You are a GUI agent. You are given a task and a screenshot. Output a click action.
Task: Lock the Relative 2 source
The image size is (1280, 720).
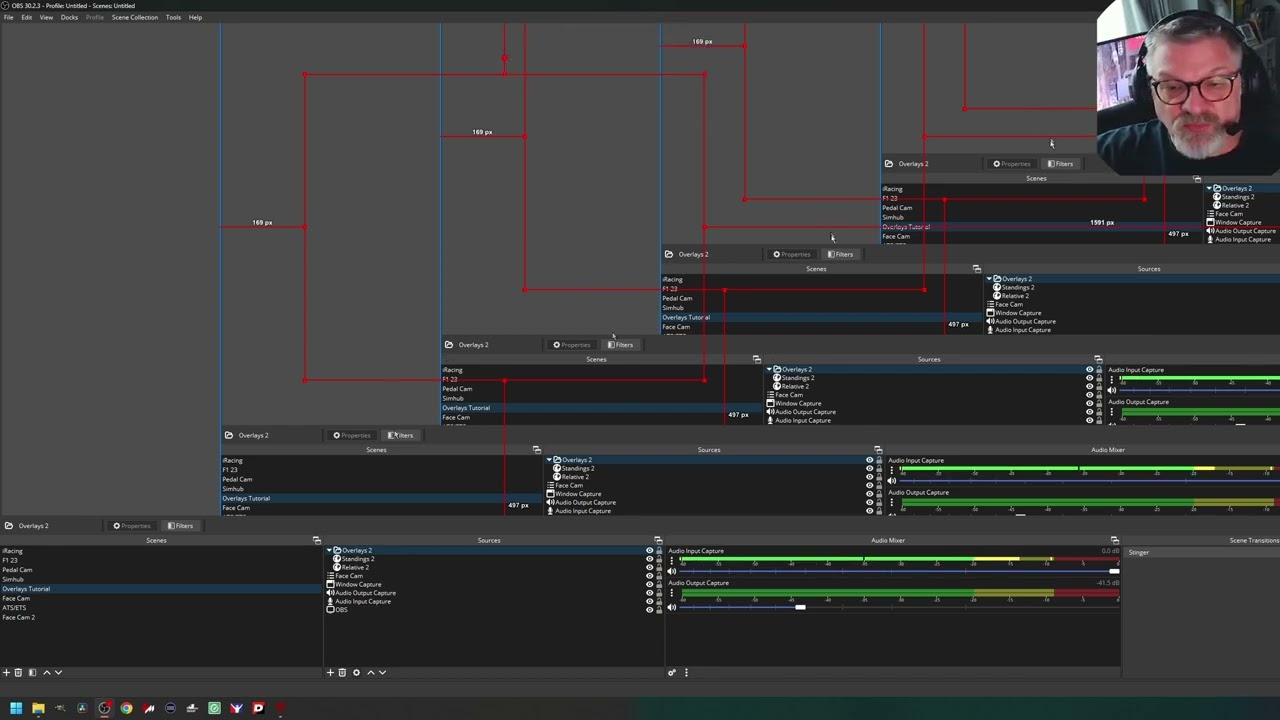pyautogui.click(x=658, y=568)
